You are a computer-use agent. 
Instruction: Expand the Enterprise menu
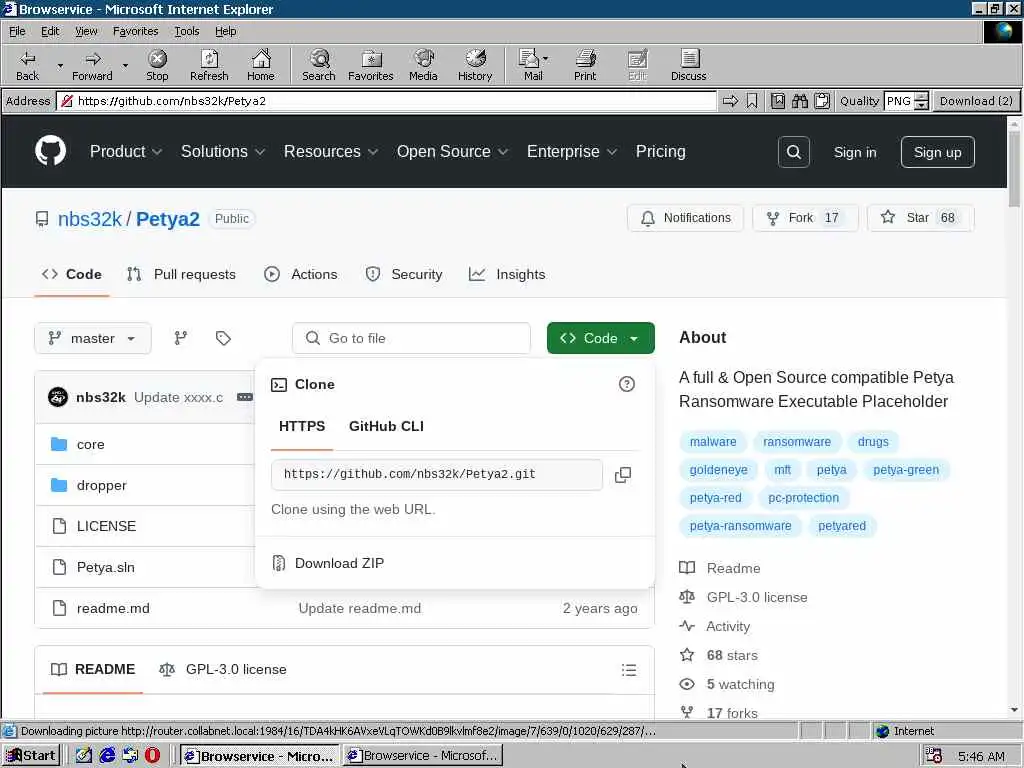(571, 152)
